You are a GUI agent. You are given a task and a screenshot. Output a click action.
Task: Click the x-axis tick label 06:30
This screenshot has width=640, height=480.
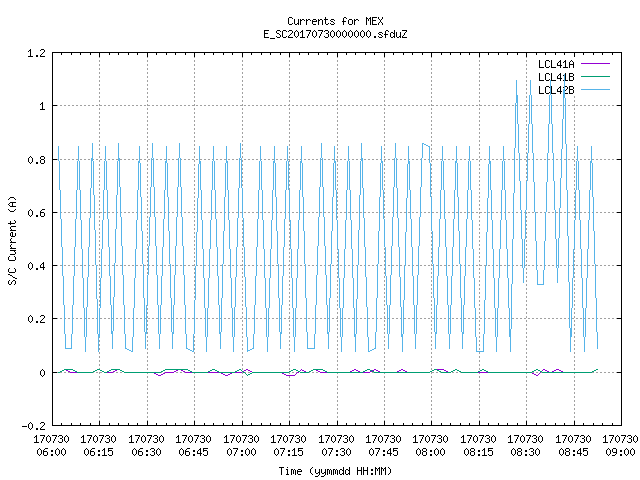pos(146,452)
